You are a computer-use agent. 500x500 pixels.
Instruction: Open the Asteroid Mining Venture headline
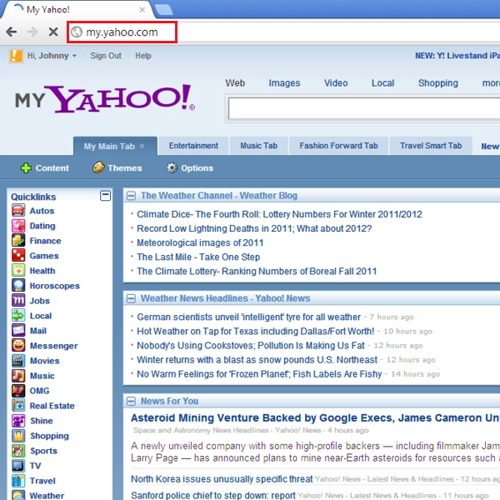pyautogui.click(x=315, y=418)
